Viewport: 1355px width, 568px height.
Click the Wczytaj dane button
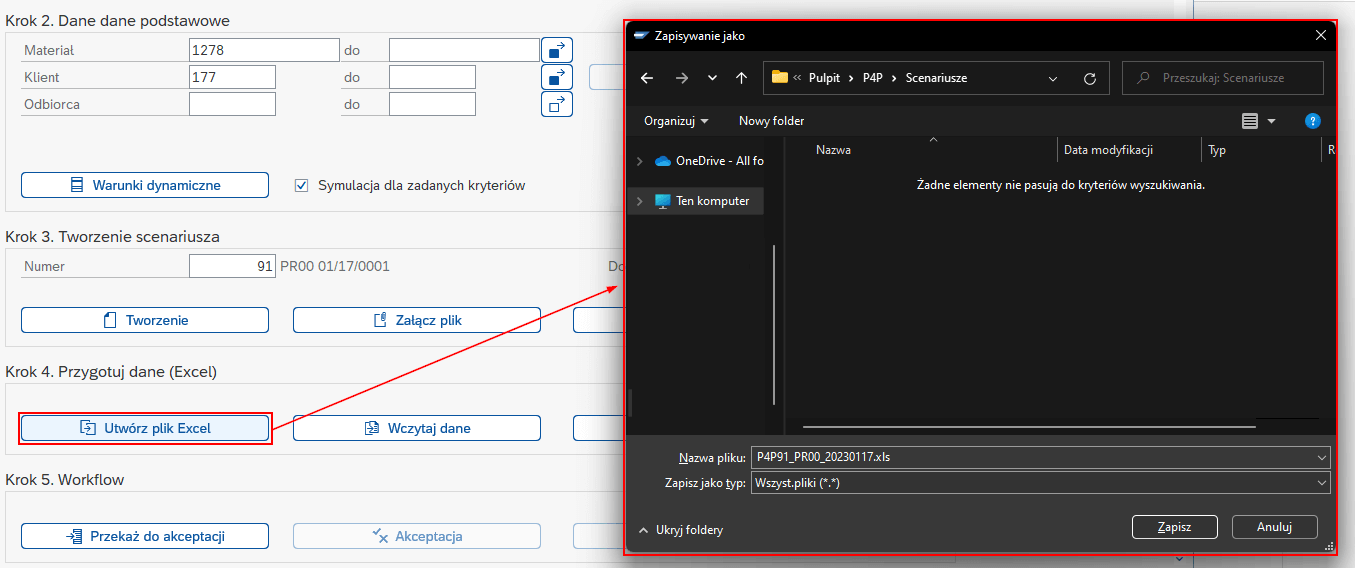(x=417, y=428)
